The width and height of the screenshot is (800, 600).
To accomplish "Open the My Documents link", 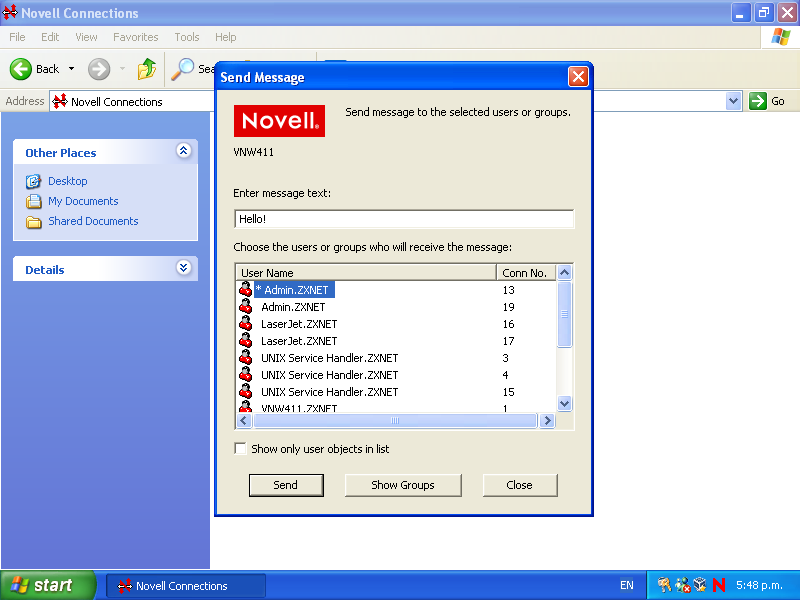I will pyautogui.click(x=83, y=201).
